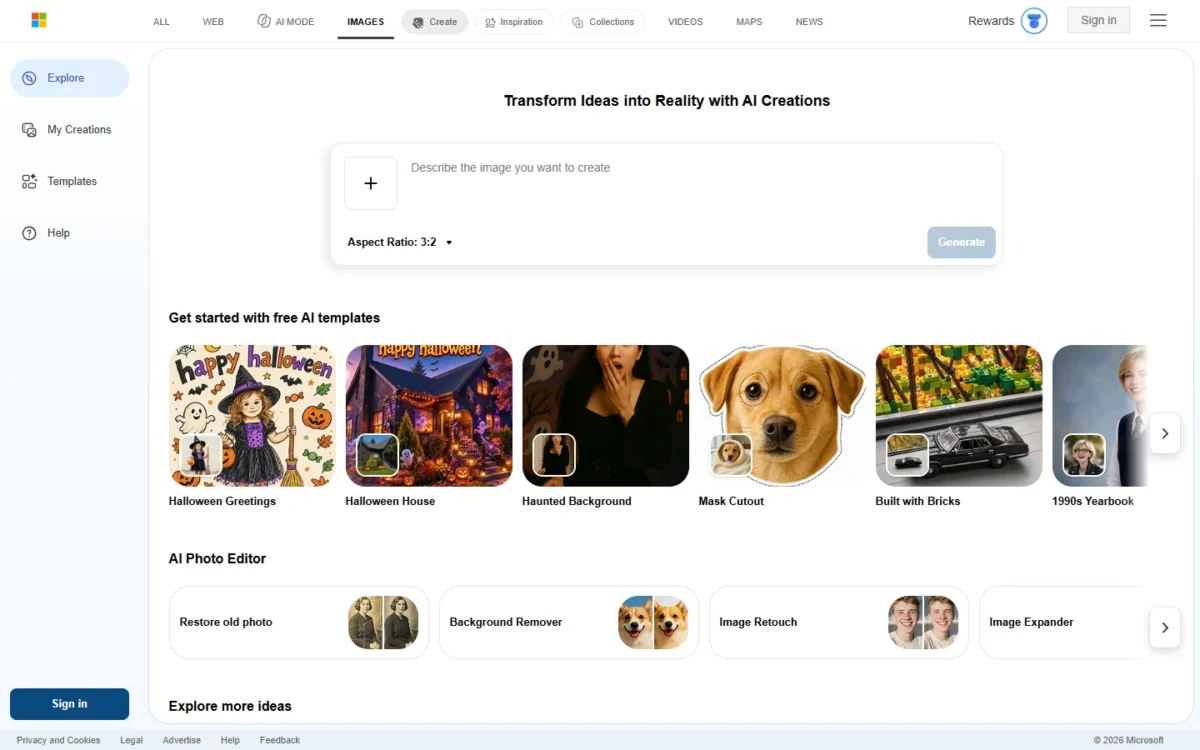Open the Create pill tab
The image size is (1200, 750).
(435, 22)
